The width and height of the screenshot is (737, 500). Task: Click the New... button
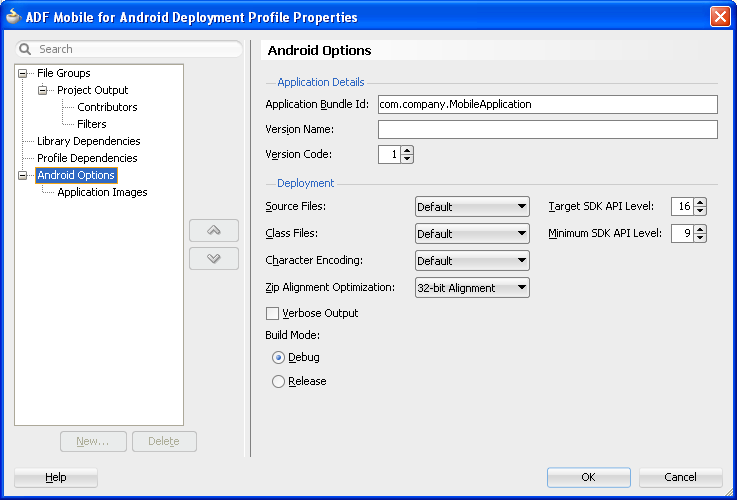click(x=93, y=441)
